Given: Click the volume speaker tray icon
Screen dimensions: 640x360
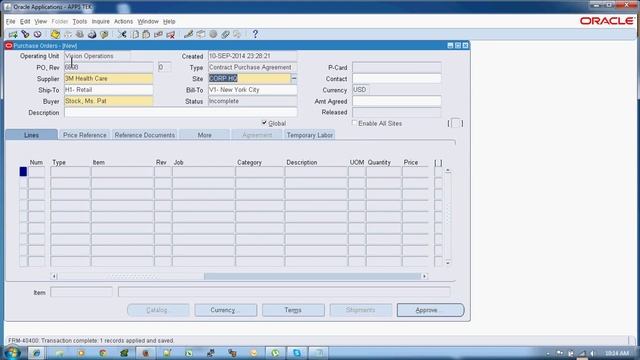Looking at the screenshot, I should click(592, 353).
